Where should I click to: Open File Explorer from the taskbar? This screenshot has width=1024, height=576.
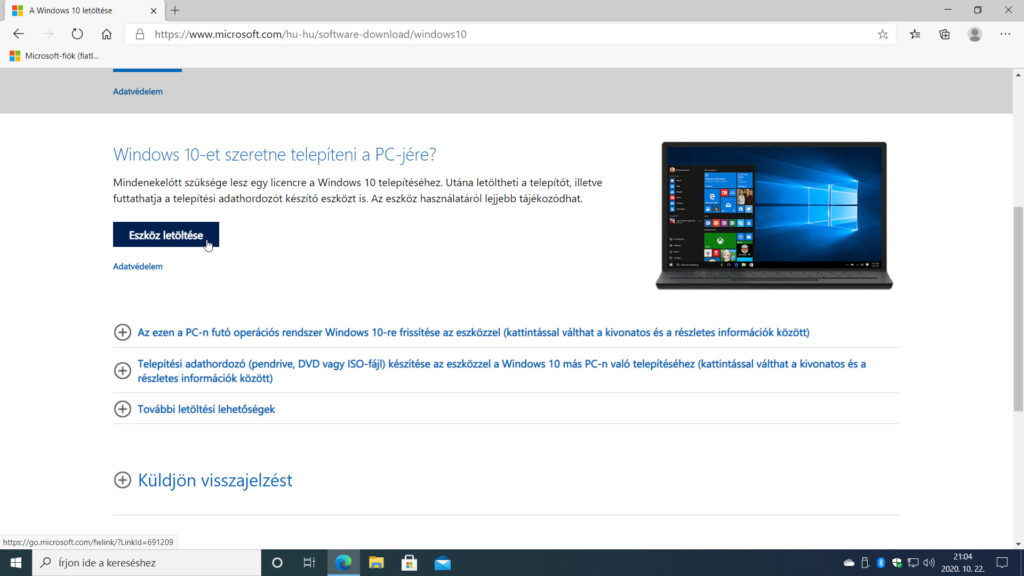tap(376, 562)
